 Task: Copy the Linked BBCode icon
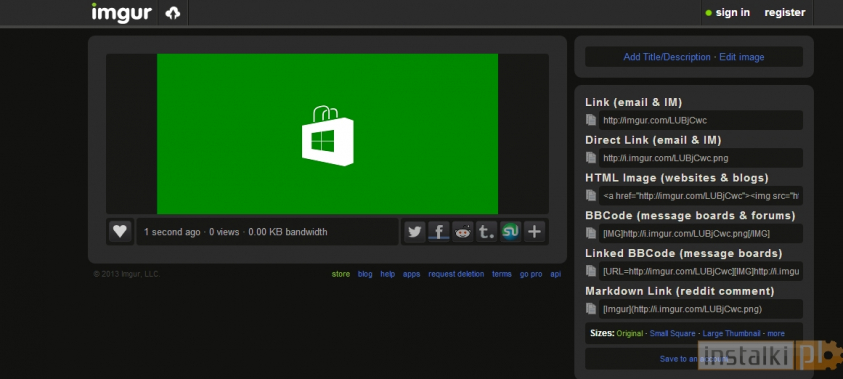tap(591, 271)
